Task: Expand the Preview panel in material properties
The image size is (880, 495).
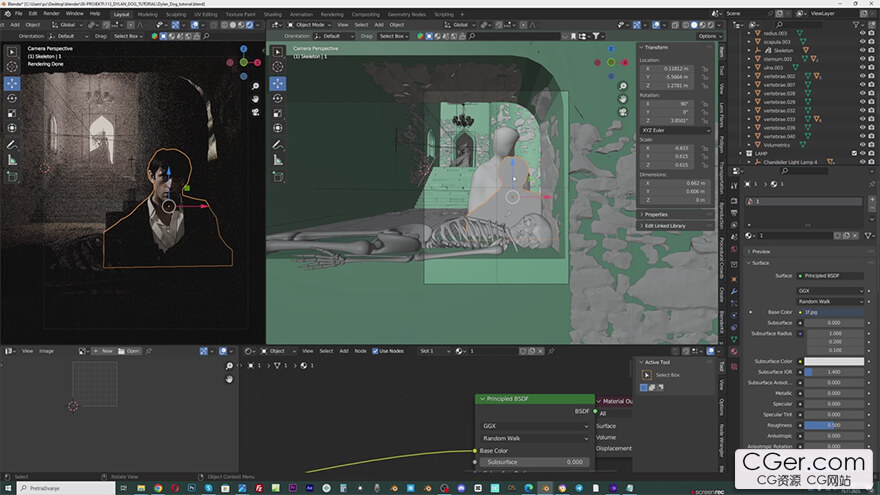Action: [758, 251]
